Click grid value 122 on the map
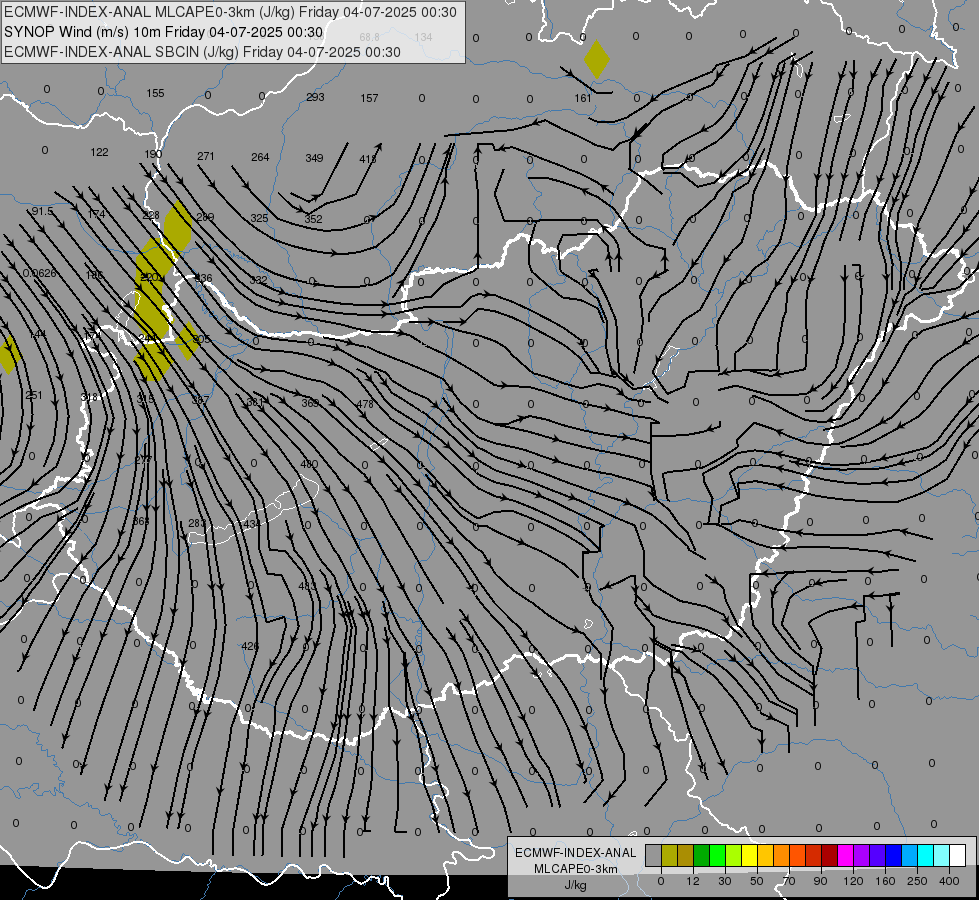Image resolution: width=979 pixels, height=900 pixels. tap(99, 152)
